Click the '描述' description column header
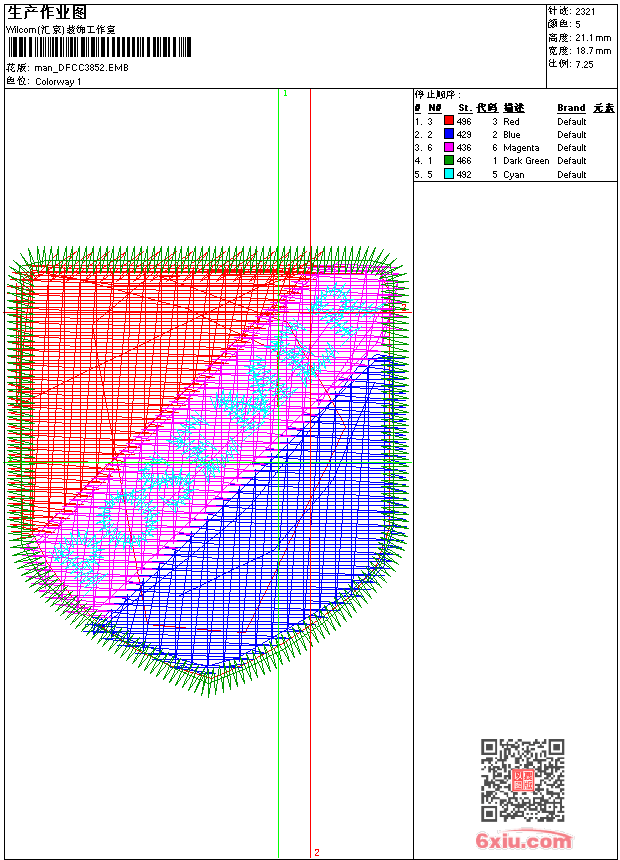The height and width of the screenshot is (860, 620). pos(514,108)
